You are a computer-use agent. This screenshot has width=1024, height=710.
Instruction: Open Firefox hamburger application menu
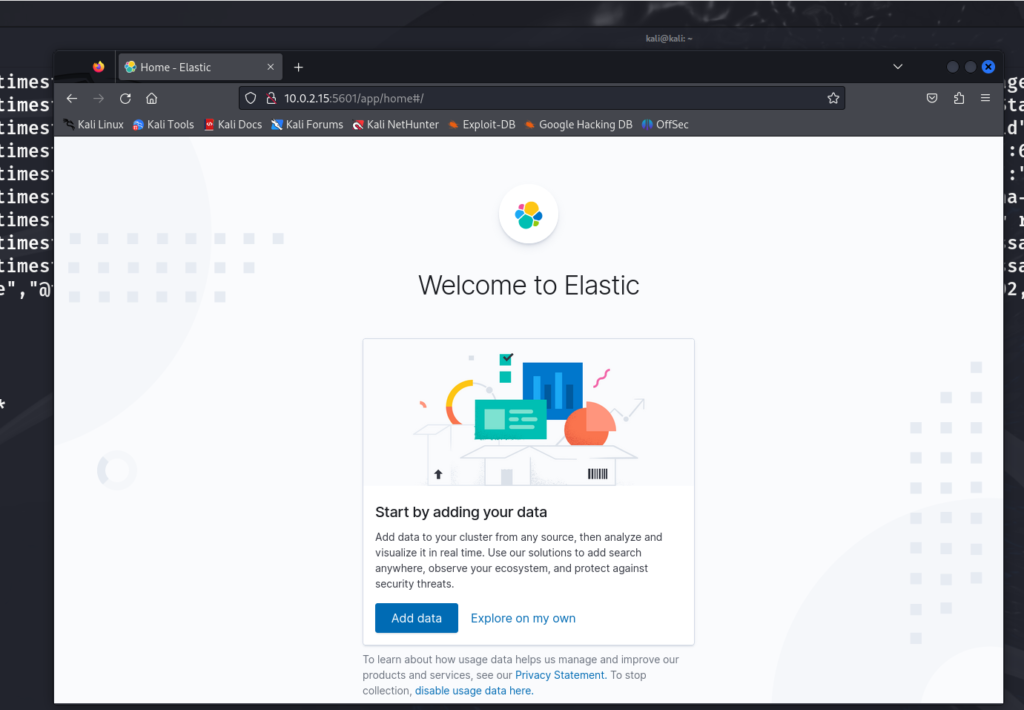[985, 99]
